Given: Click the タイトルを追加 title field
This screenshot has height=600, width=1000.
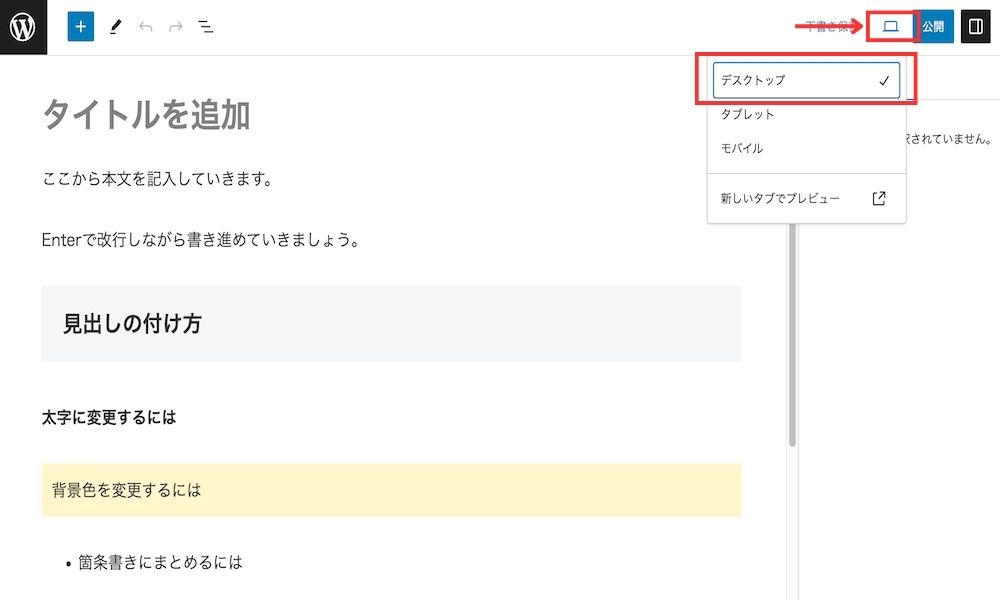Looking at the screenshot, I should point(146,115).
